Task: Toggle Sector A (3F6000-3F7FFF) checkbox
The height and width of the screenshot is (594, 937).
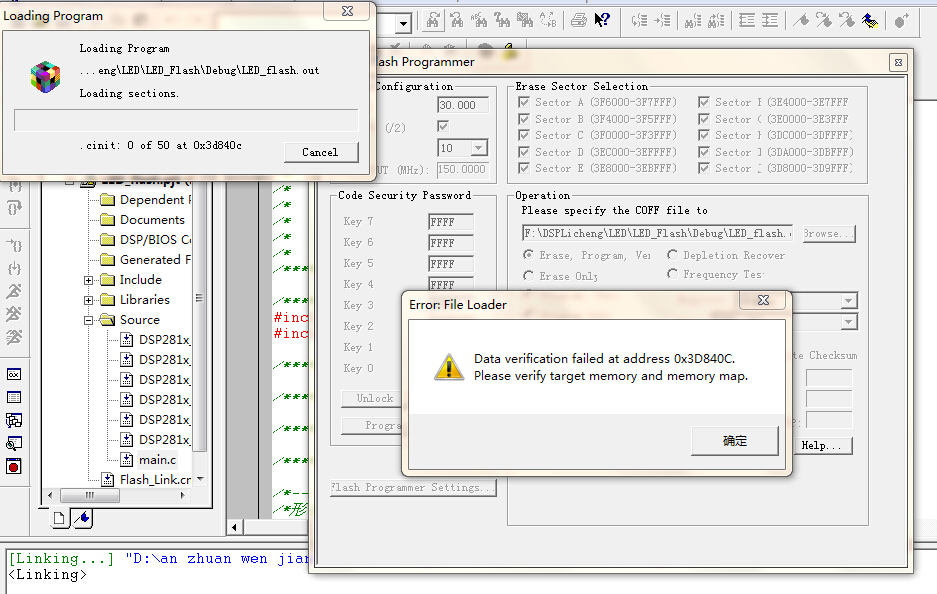Action: [x=524, y=102]
